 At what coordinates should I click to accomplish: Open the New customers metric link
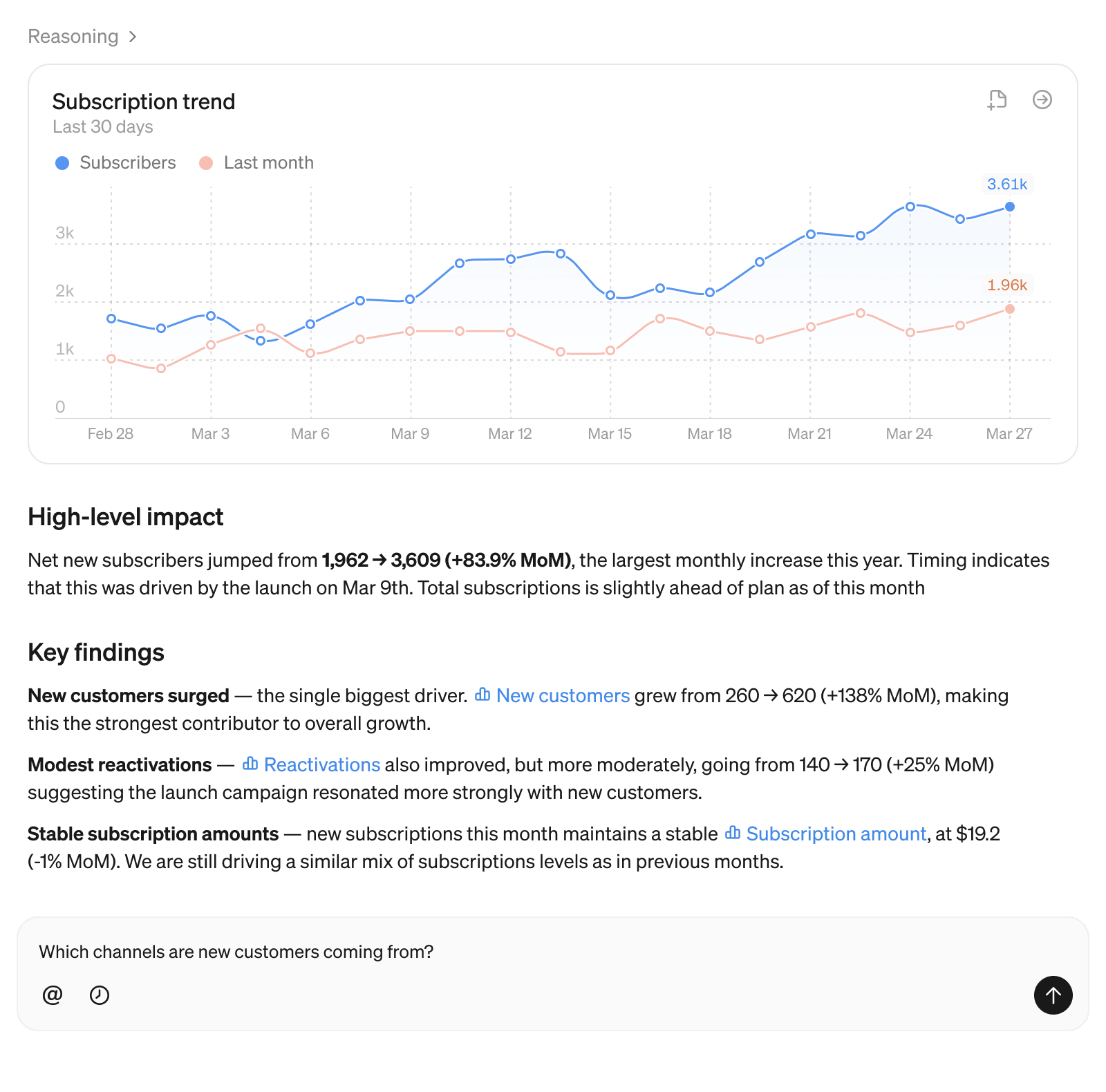point(563,695)
